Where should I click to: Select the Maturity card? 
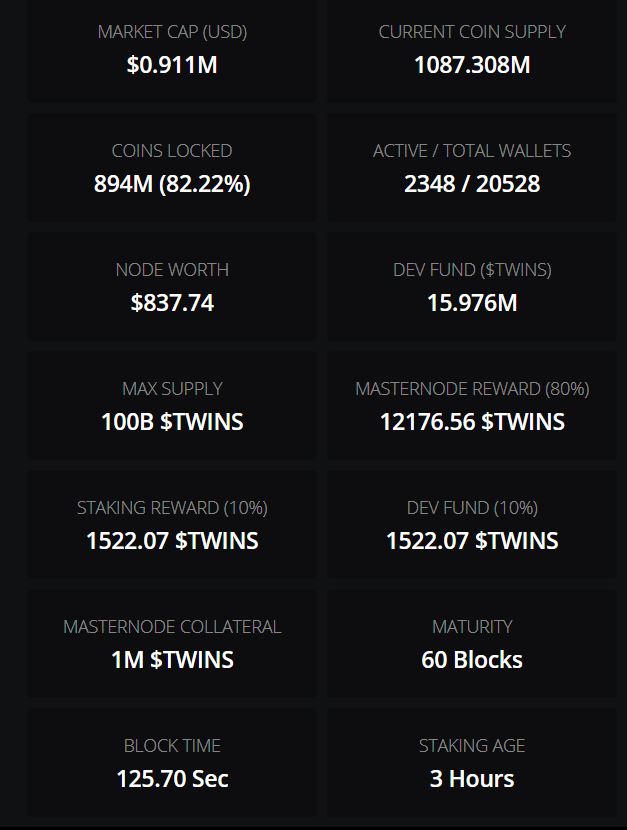[472, 644]
